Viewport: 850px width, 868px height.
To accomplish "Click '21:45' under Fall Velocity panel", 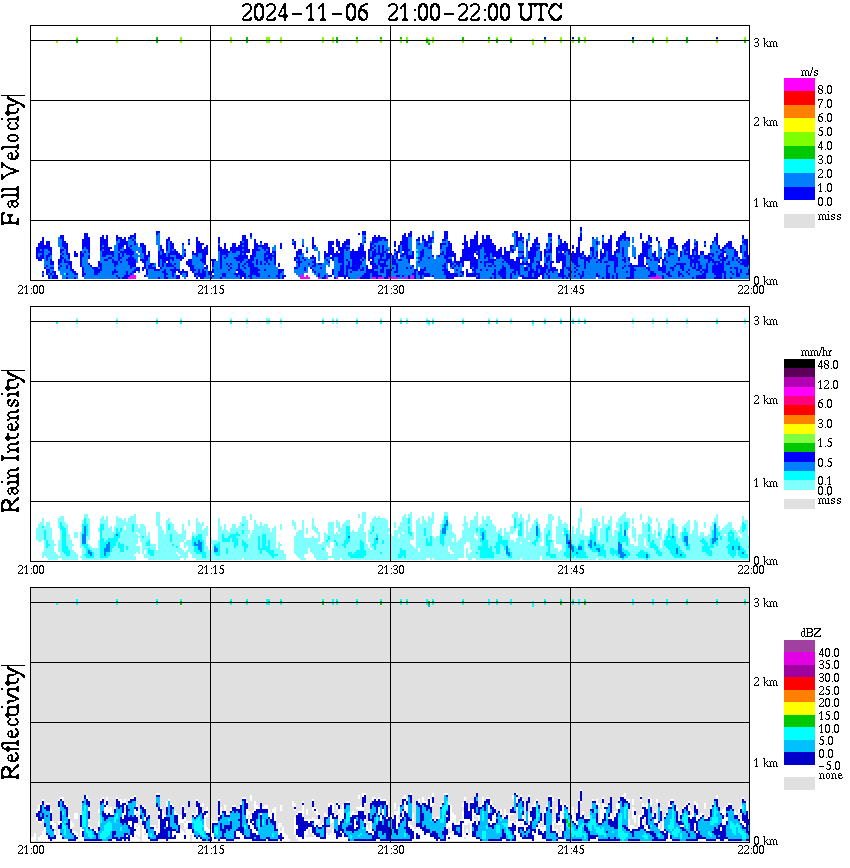I will click(x=571, y=290).
